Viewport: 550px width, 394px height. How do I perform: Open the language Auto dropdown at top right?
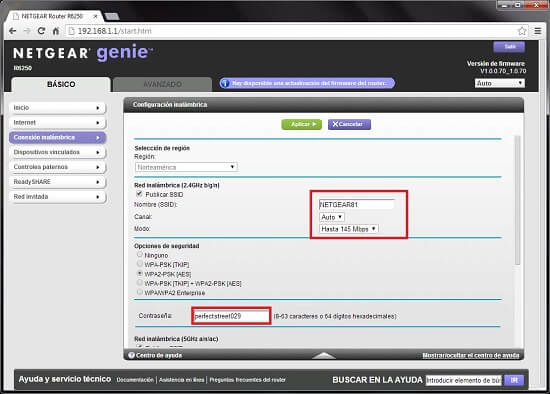[499, 83]
